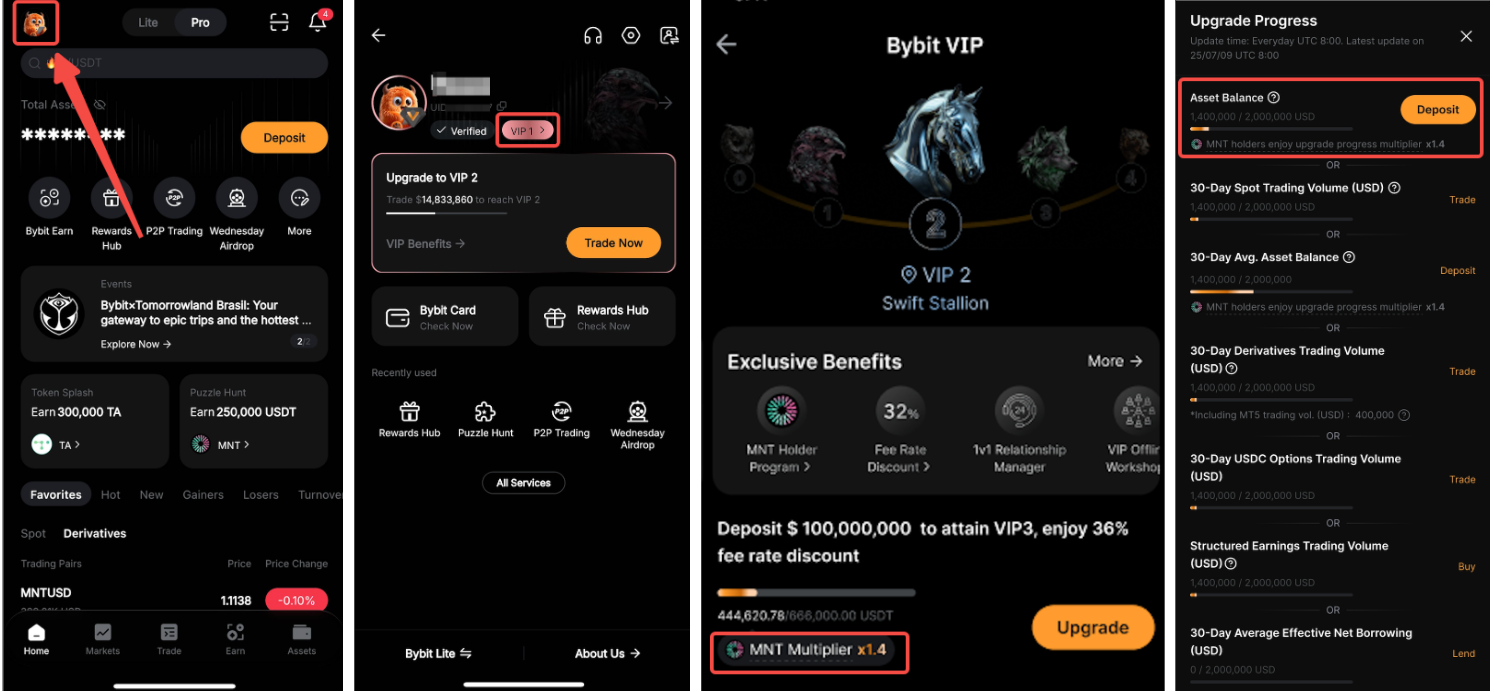Tap the scan QR code icon
The height and width of the screenshot is (692, 1494).
(280, 22)
